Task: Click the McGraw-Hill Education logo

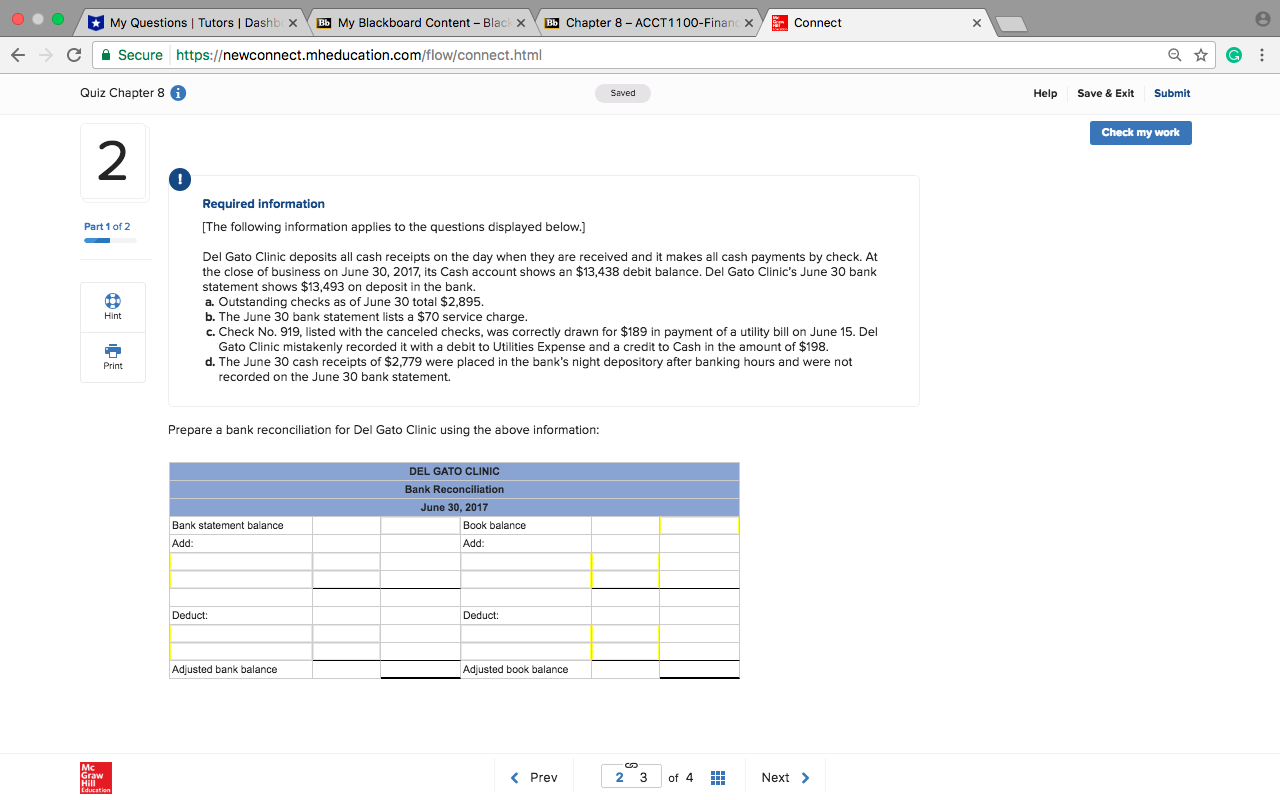Action: (x=95, y=777)
